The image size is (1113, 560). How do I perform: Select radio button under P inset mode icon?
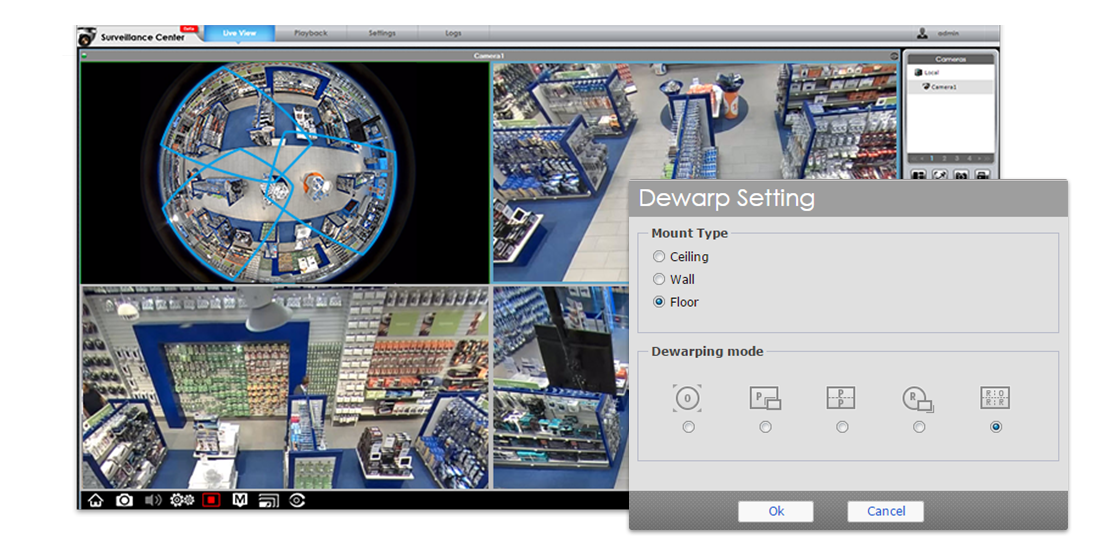tap(765, 427)
